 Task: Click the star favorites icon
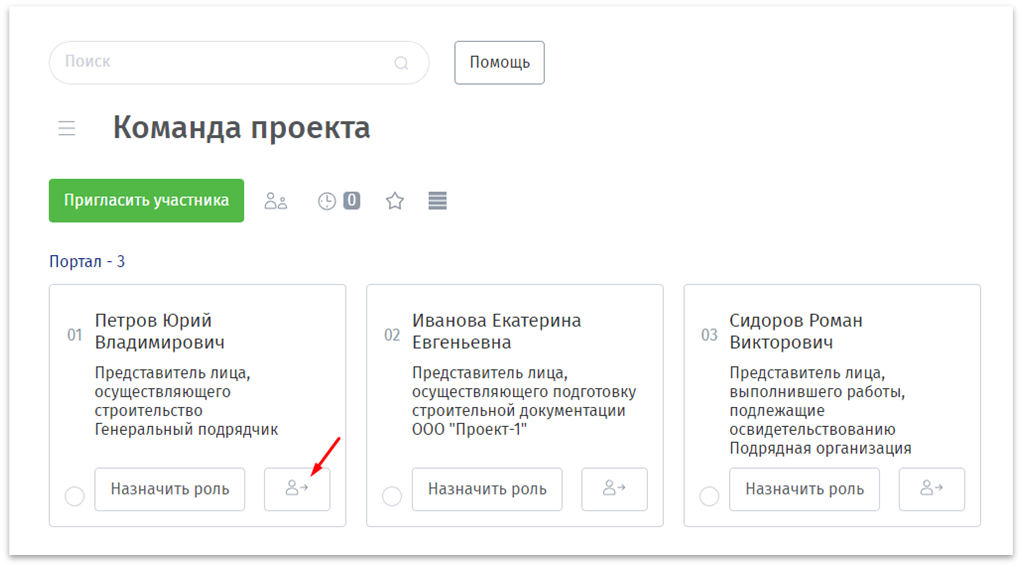395,201
